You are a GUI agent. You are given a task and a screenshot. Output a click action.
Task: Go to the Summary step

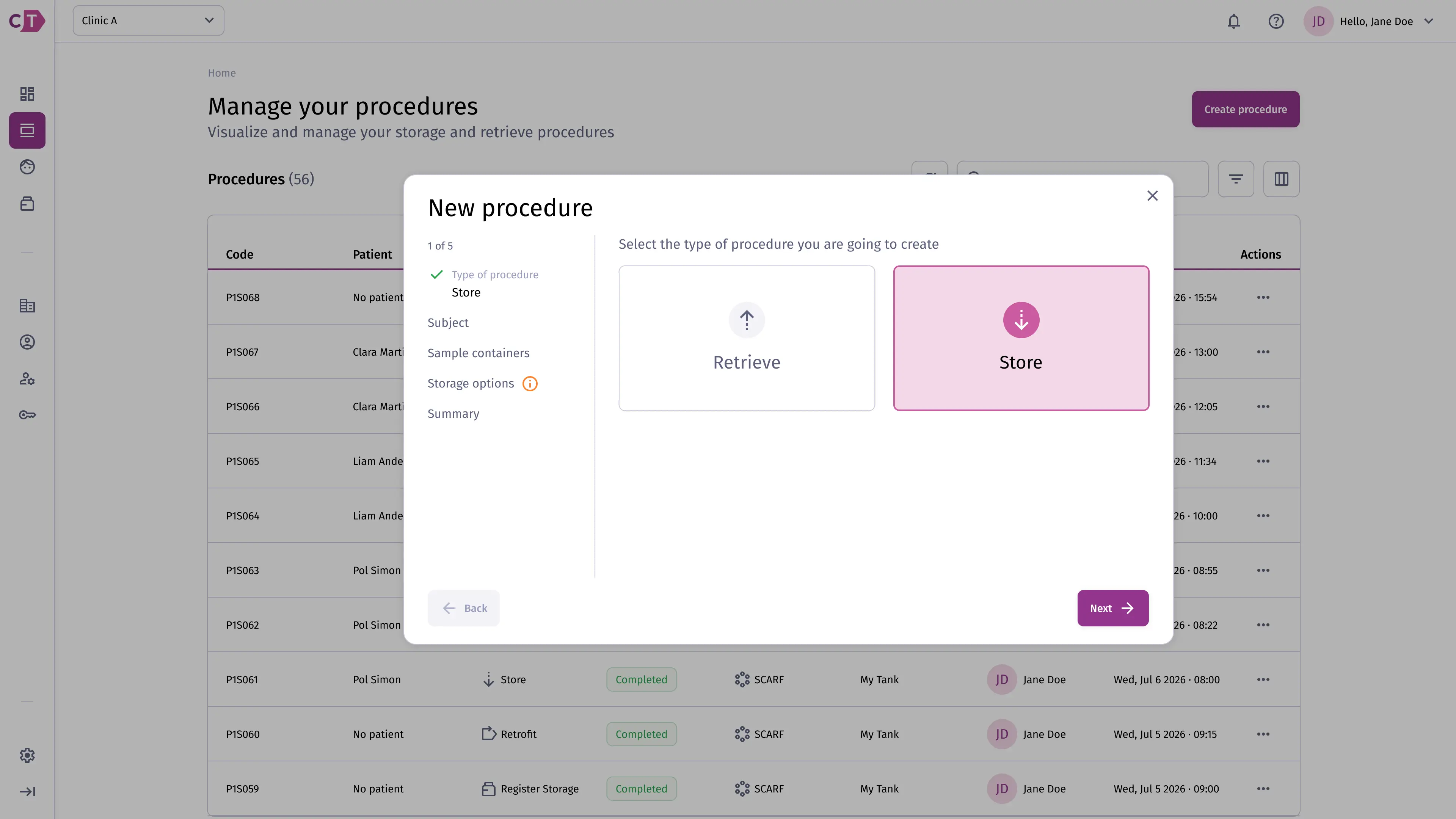point(453,414)
